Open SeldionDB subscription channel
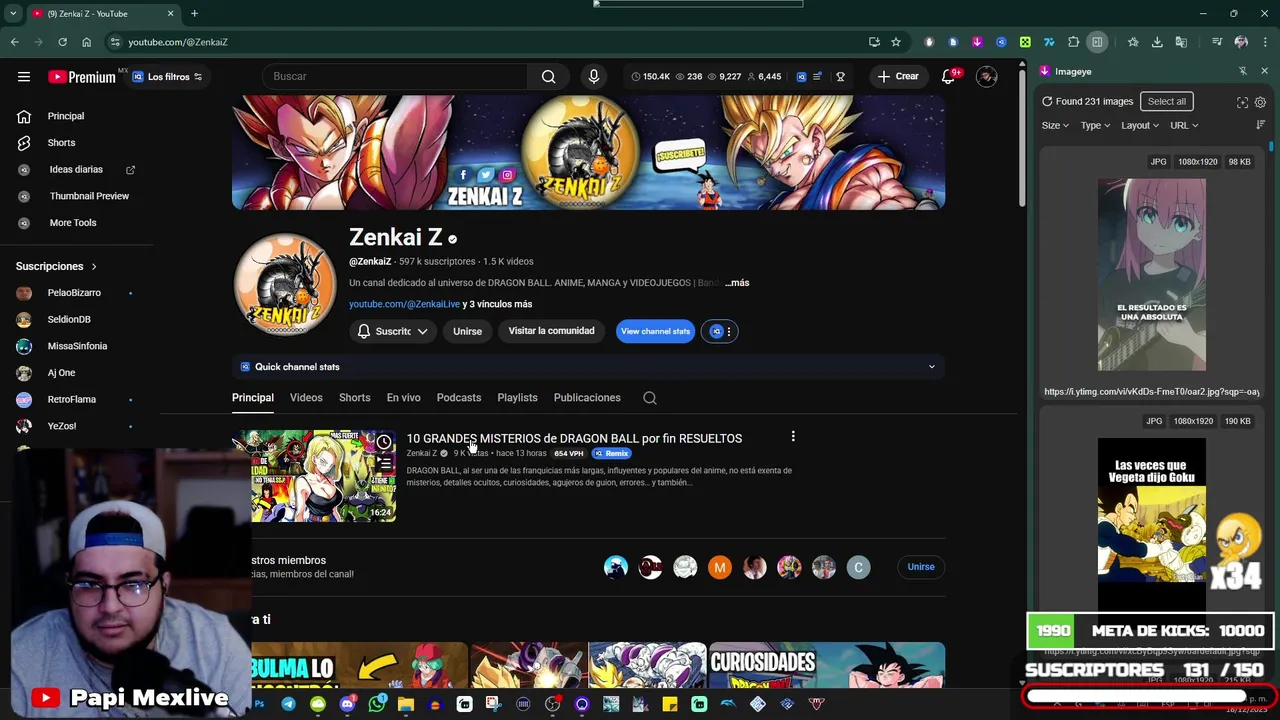This screenshot has width=1280, height=720. point(69,319)
